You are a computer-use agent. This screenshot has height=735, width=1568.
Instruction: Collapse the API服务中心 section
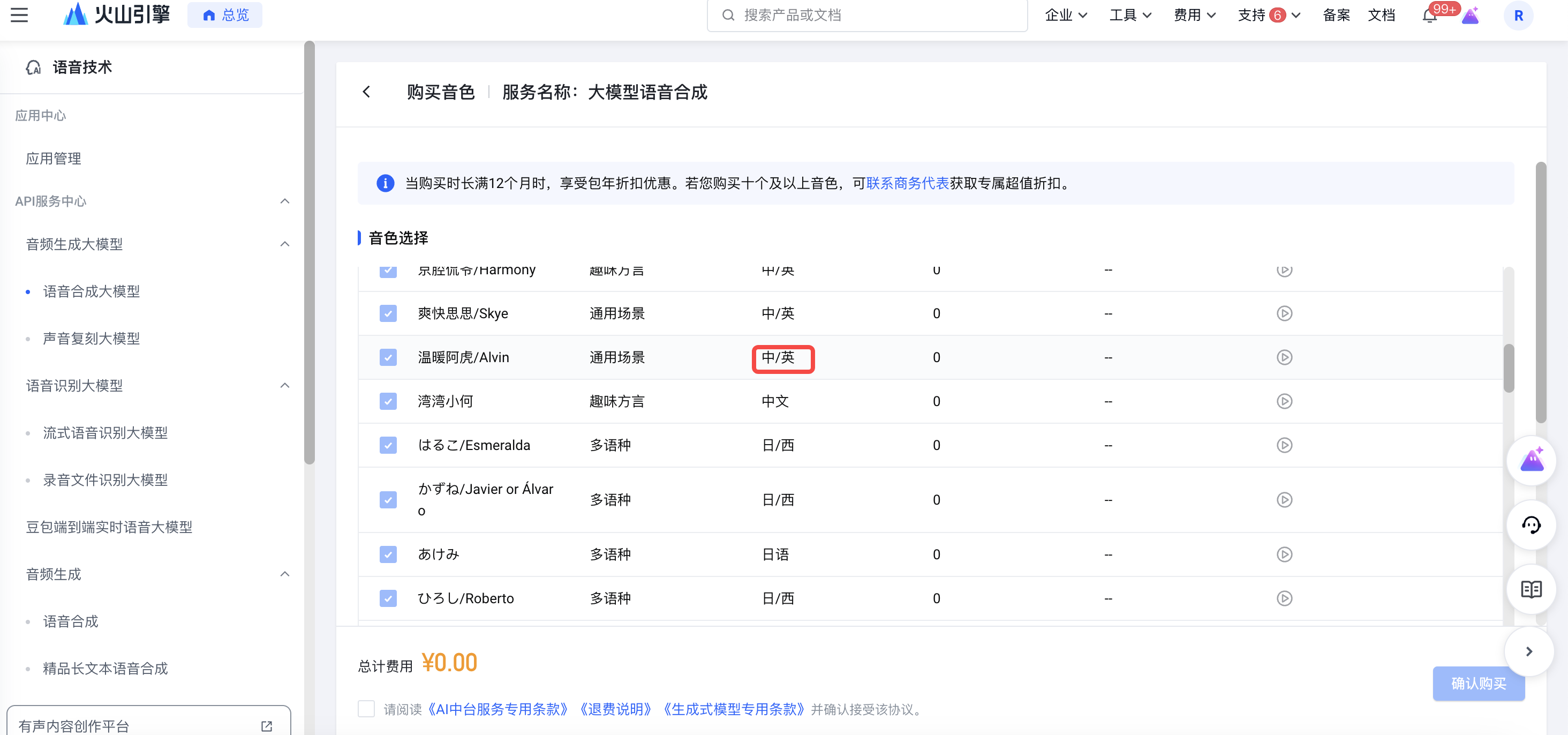pos(285,201)
